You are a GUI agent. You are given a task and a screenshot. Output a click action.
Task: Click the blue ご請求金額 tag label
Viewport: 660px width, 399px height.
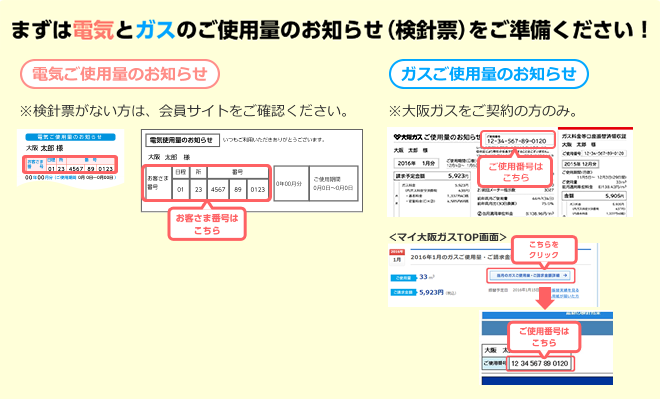[x=403, y=293]
